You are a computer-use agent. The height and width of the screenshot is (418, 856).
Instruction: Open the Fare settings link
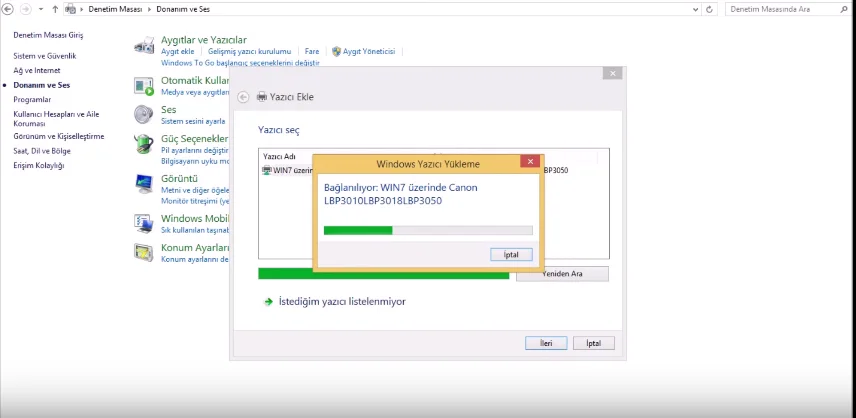click(312, 51)
